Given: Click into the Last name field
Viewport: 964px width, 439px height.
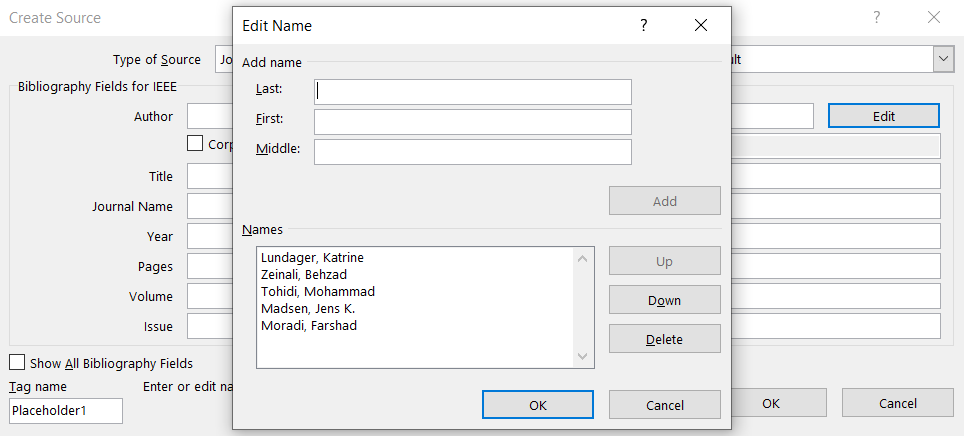Looking at the screenshot, I should (x=472, y=92).
